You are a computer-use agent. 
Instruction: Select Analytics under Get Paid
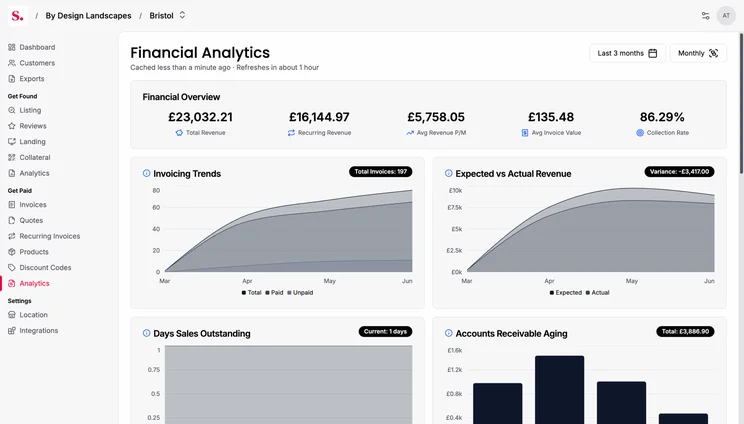coord(34,283)
